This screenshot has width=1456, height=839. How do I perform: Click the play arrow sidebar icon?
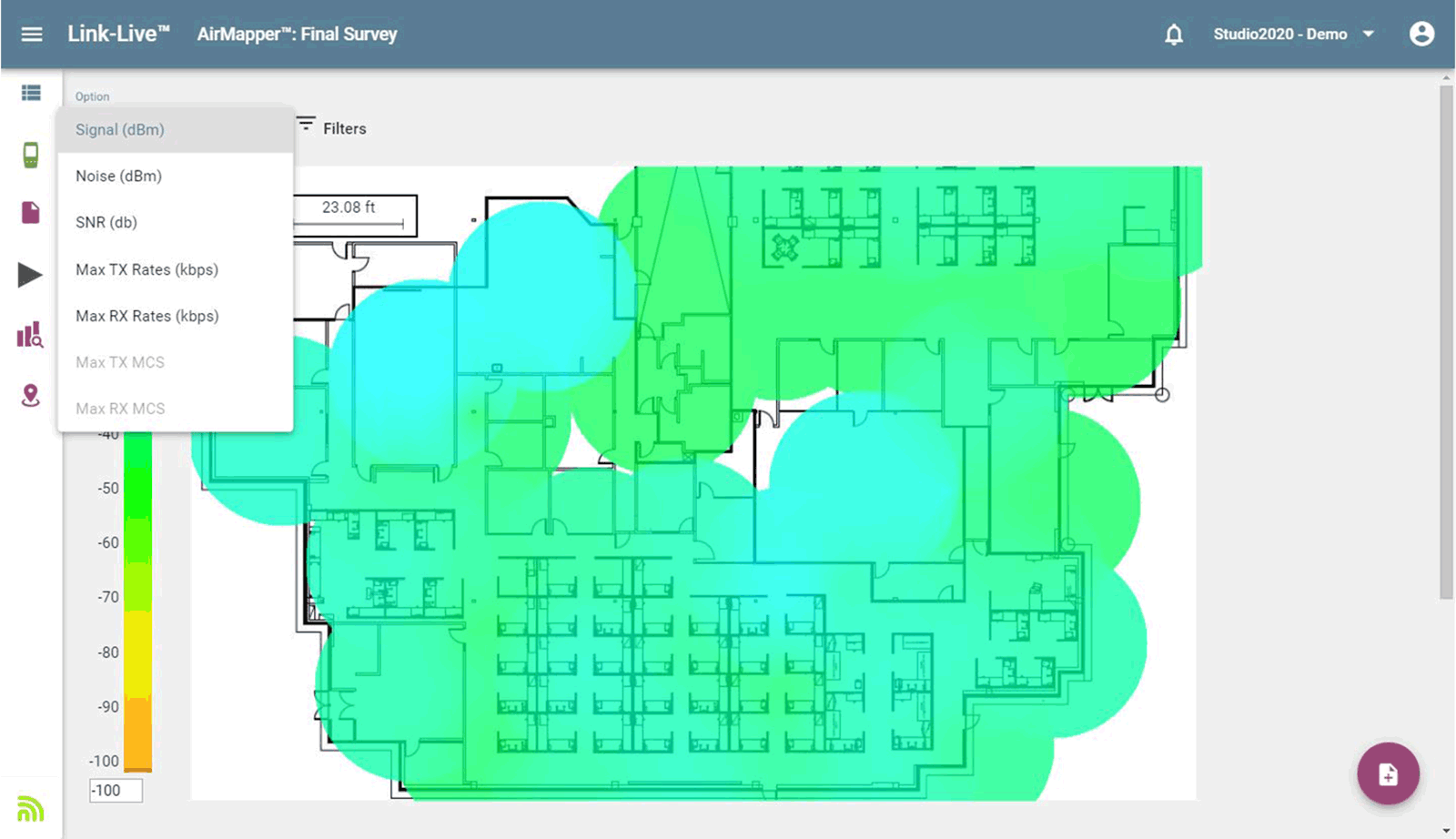[x=30, y=275]
